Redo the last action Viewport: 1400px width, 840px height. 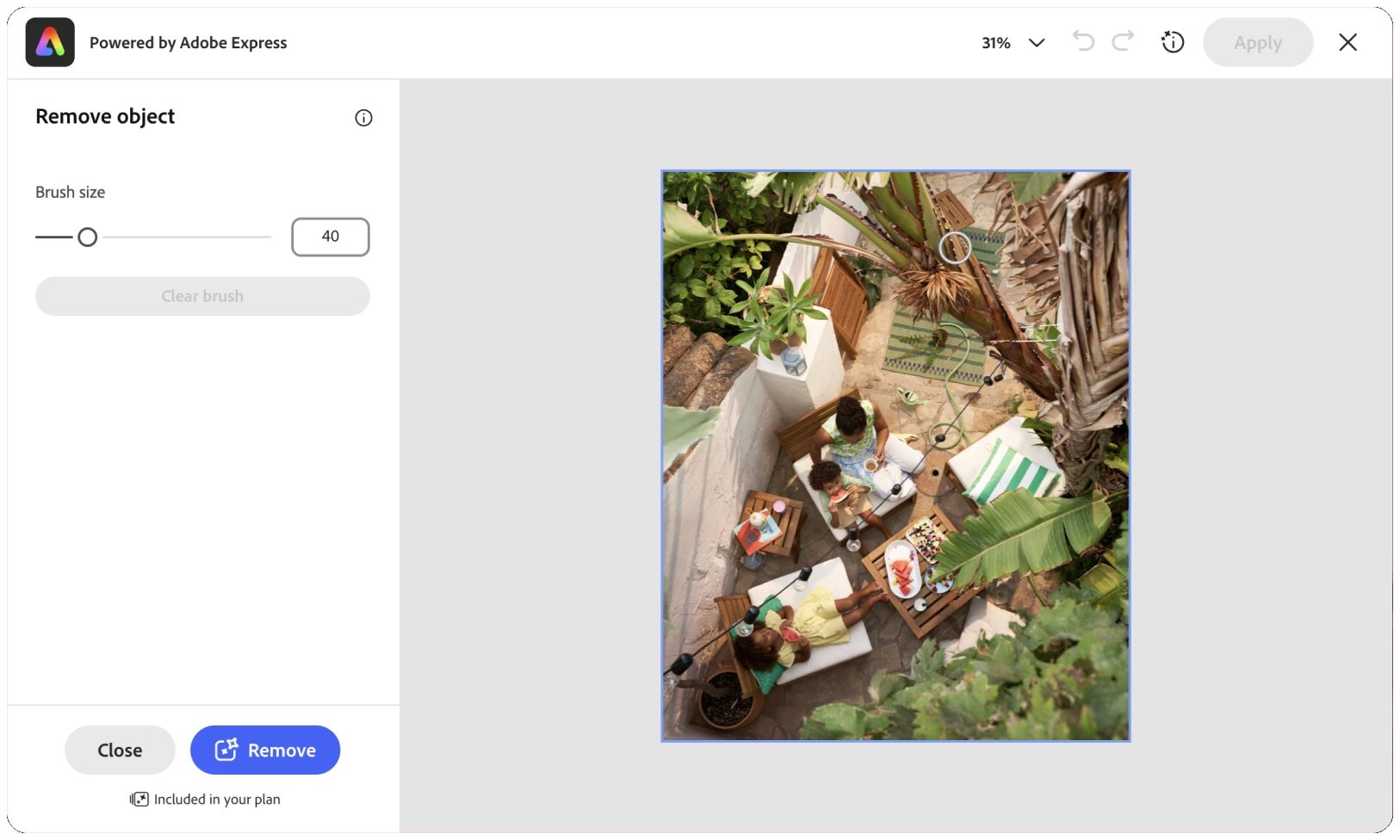1123,41
